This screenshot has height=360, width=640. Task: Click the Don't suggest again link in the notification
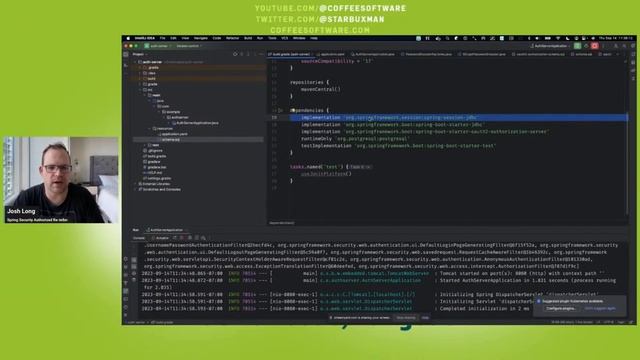tap(600, 309)
